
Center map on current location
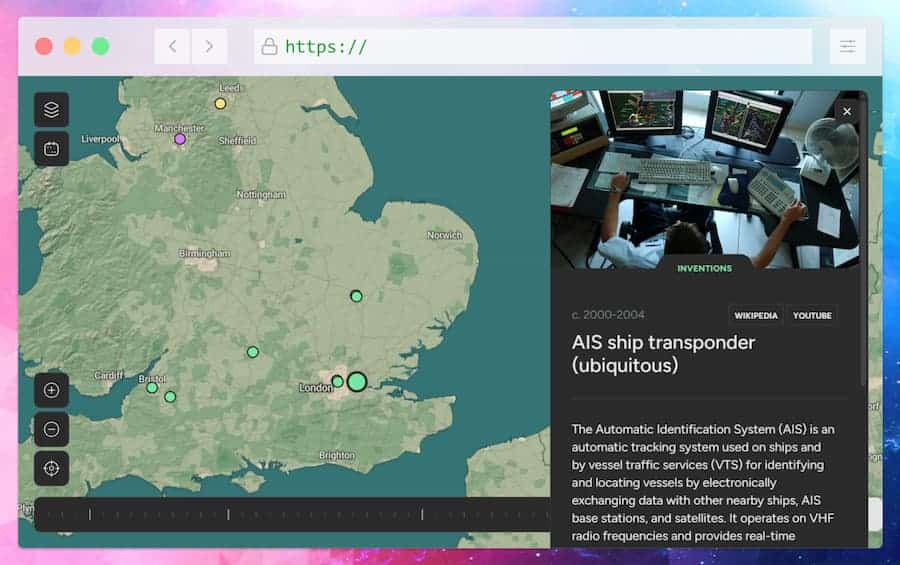[x=51, y=468]
